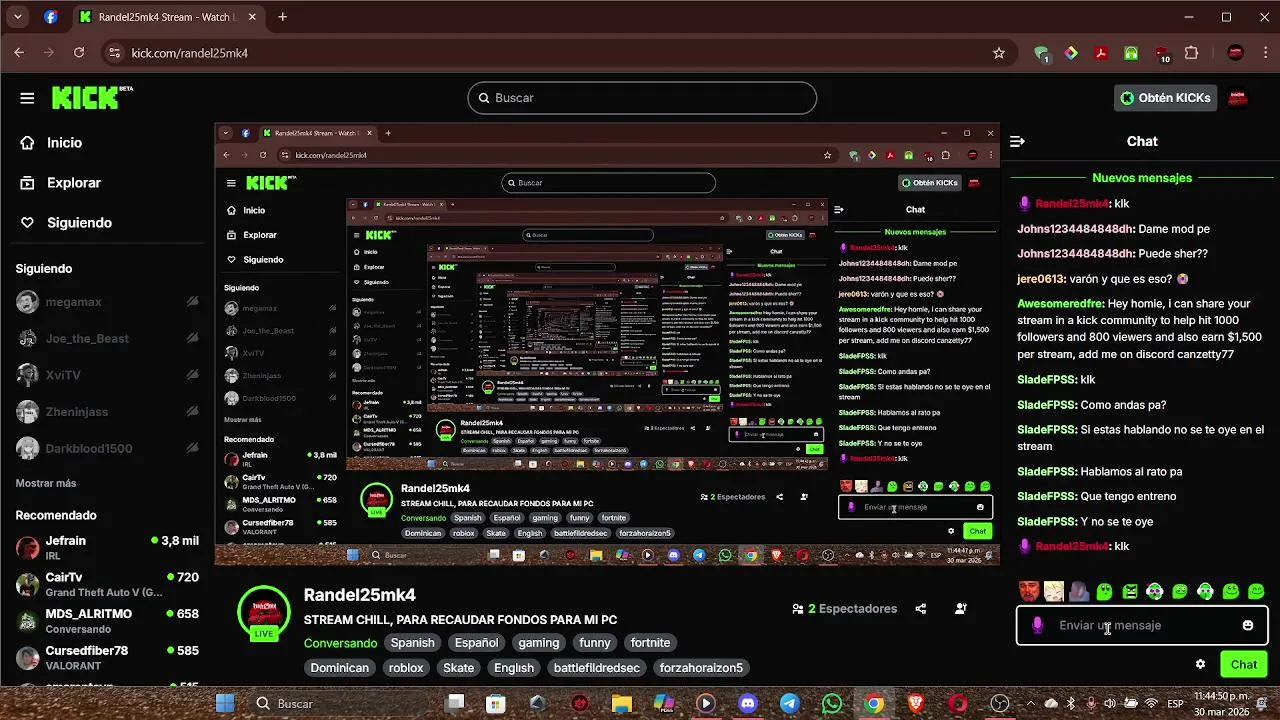This screenshot has width=1280, height=720.
Task: Select the fortnite tag
Action: 650,643
